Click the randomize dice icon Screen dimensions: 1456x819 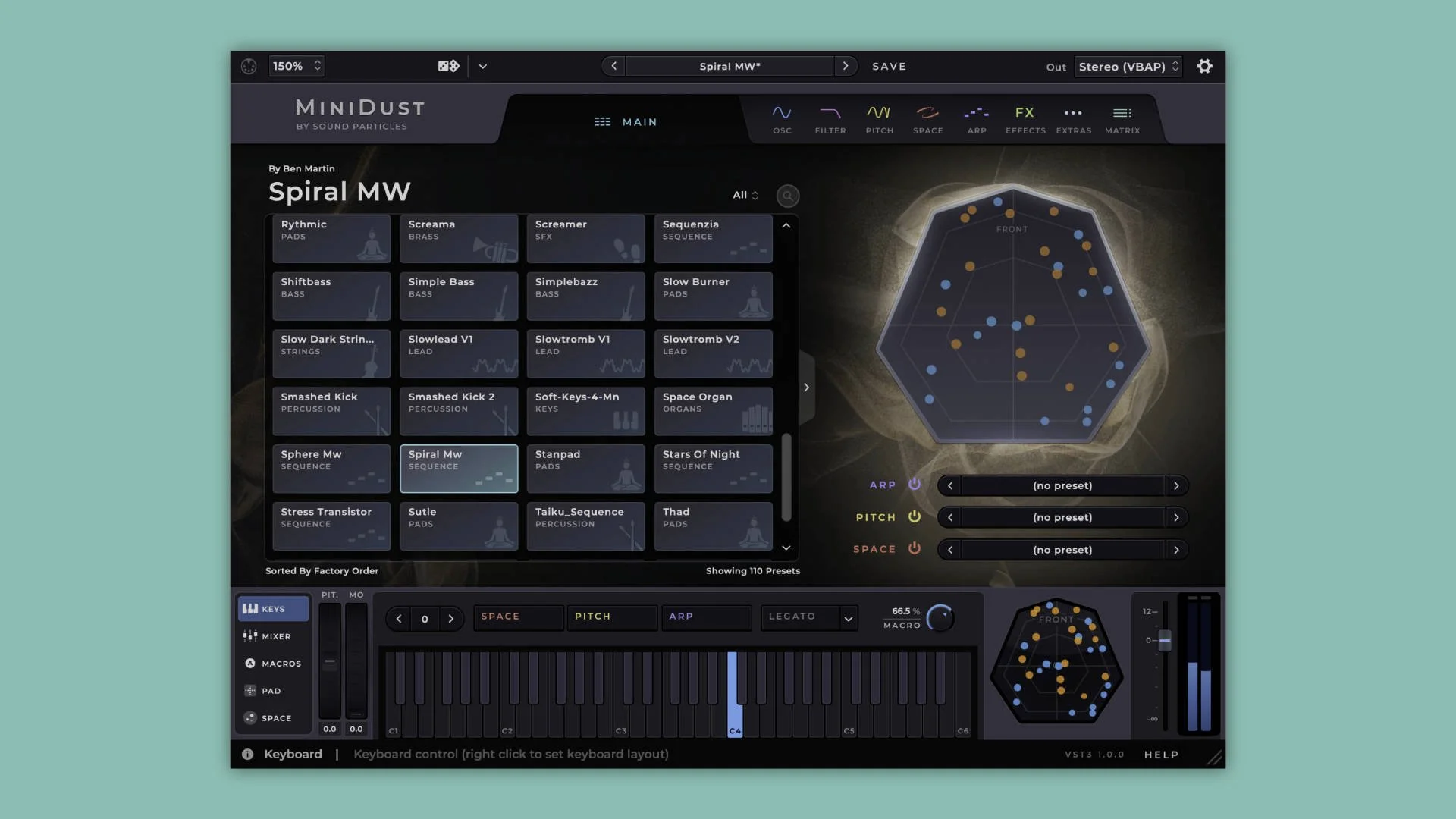pos(448,66)
